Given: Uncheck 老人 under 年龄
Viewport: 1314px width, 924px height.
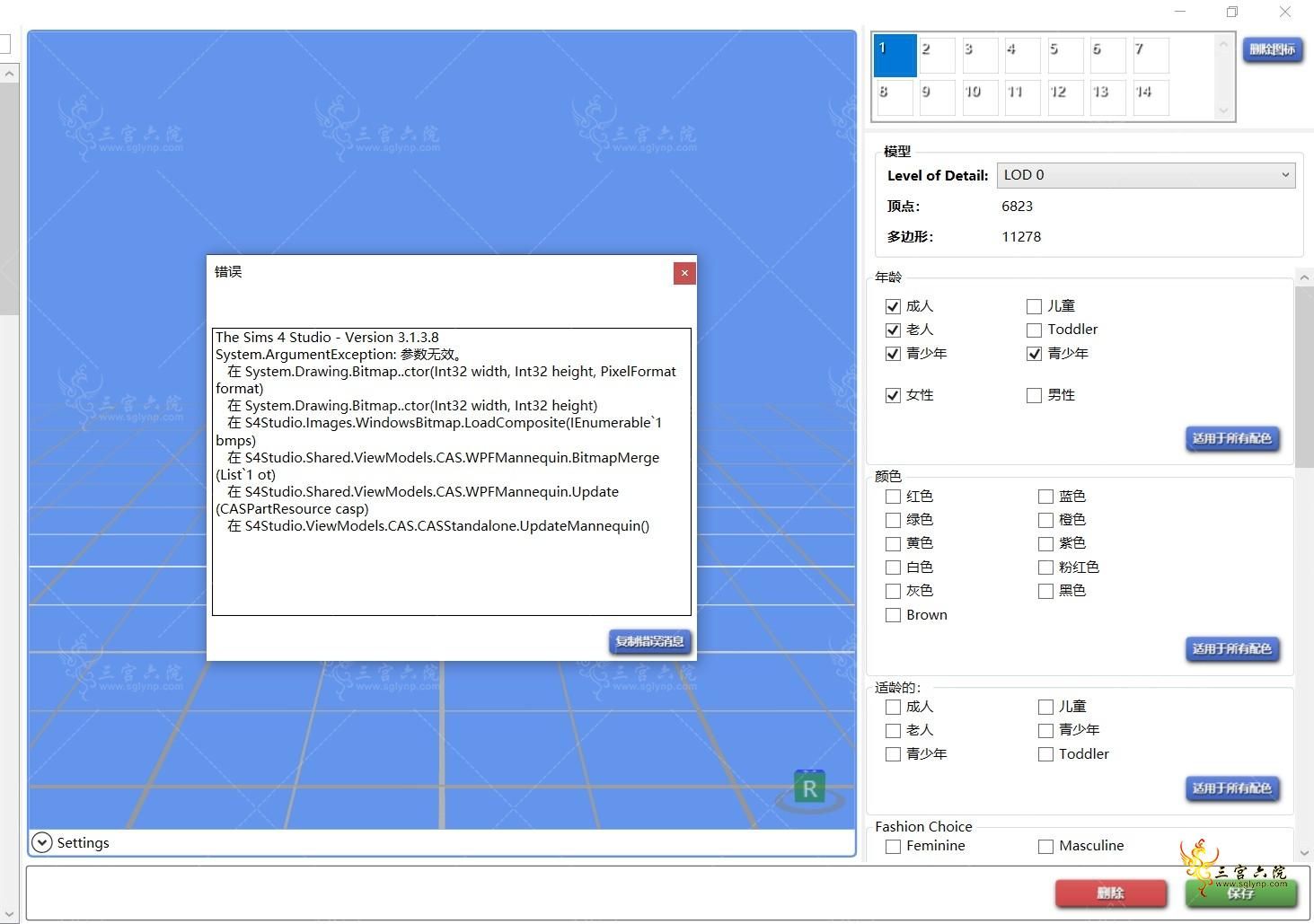Looking at the screenshot, I should (x=893, y=330).
